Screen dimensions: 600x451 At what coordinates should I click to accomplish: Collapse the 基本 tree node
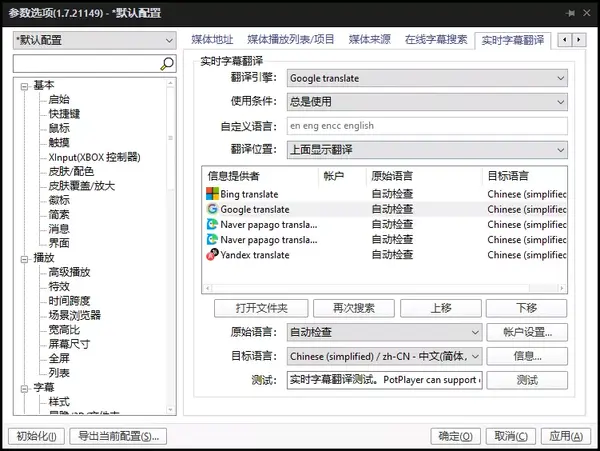coord(24,86)
